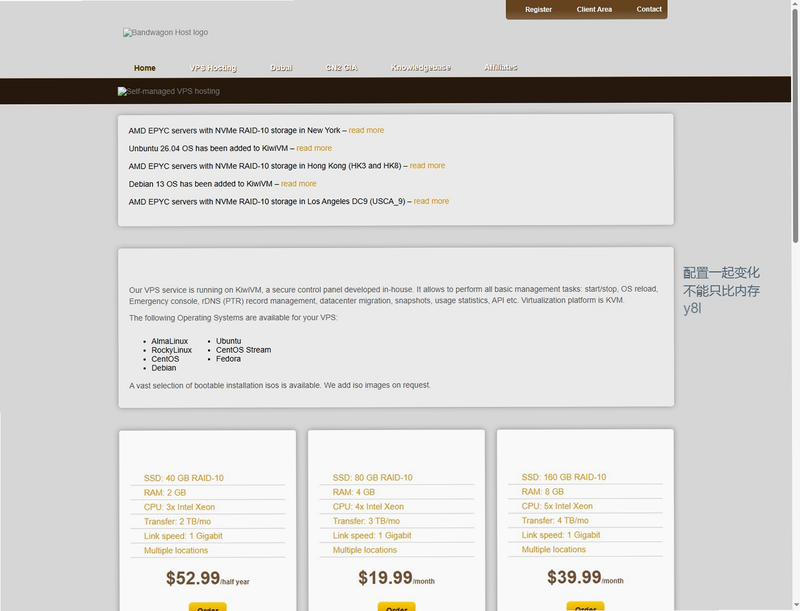Open the Contact page
The image size is (800, 611).
(x=648, y=9)
